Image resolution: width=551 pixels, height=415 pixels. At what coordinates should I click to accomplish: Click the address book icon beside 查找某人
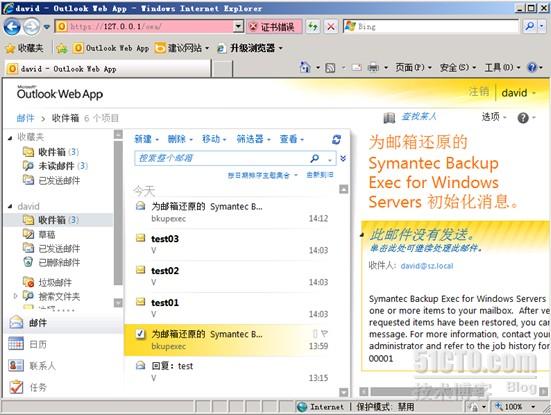tap(389, 118)
